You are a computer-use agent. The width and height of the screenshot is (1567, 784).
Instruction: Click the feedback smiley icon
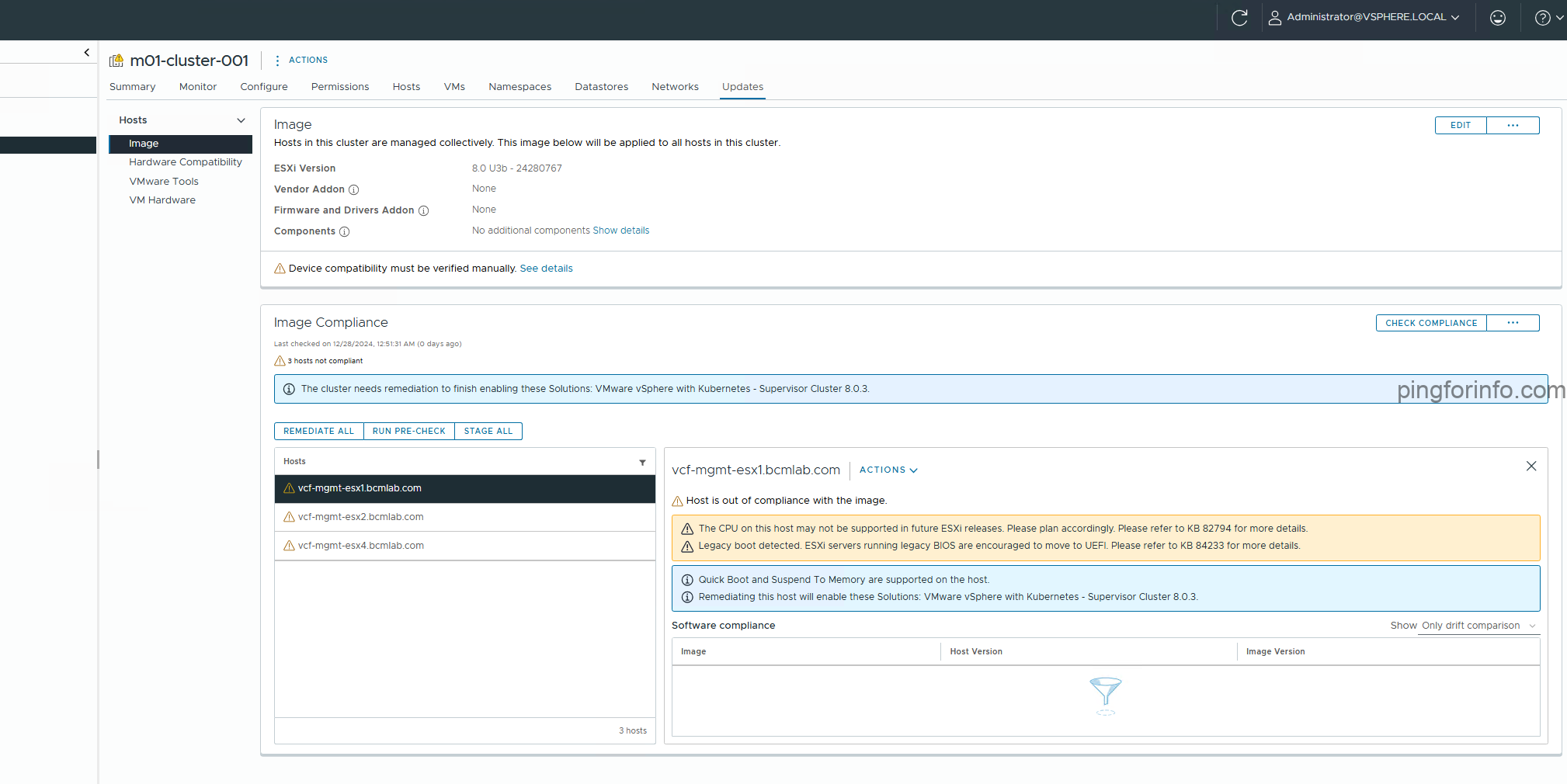click(1497, 17)
